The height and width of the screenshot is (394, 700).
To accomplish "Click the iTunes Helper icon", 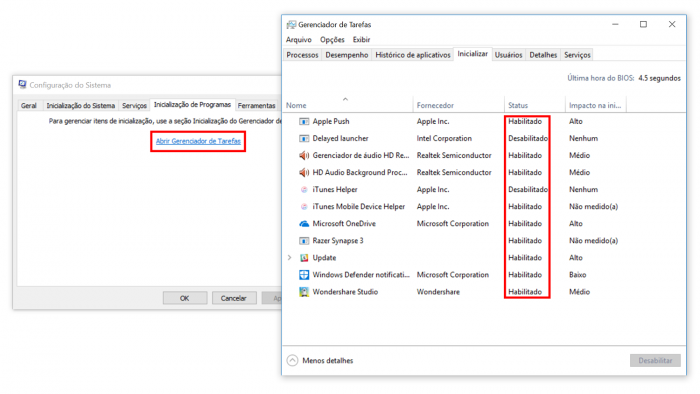I will [304, 190].
